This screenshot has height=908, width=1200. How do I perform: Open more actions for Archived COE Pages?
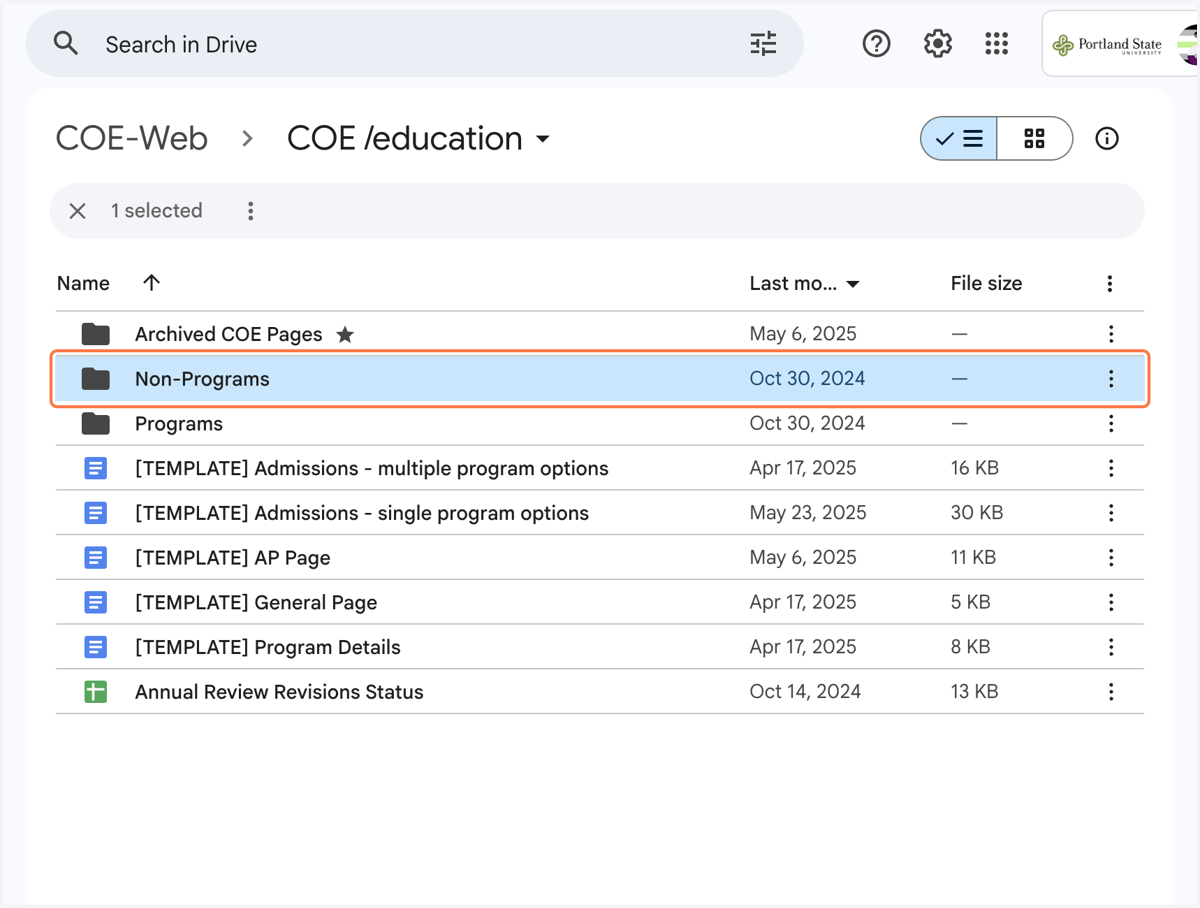[x=1110, y=334]
